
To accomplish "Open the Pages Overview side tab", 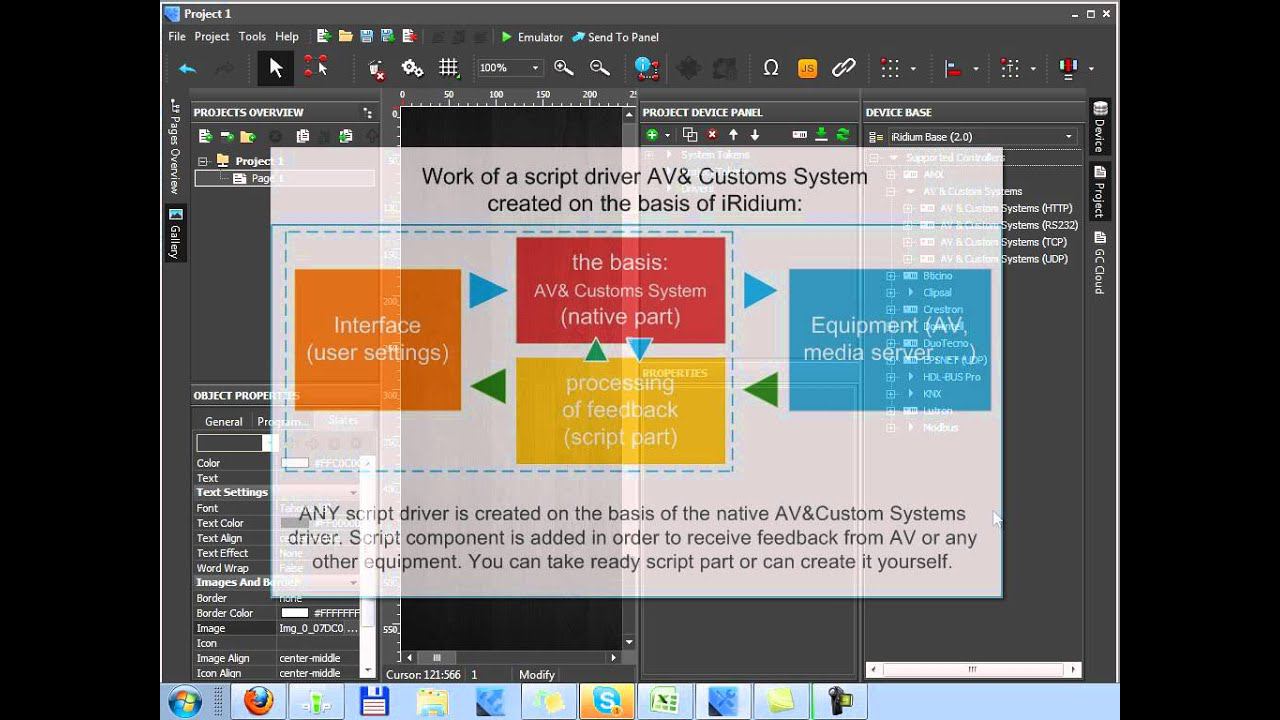I will pyautogui.click(x=175, y=146).
